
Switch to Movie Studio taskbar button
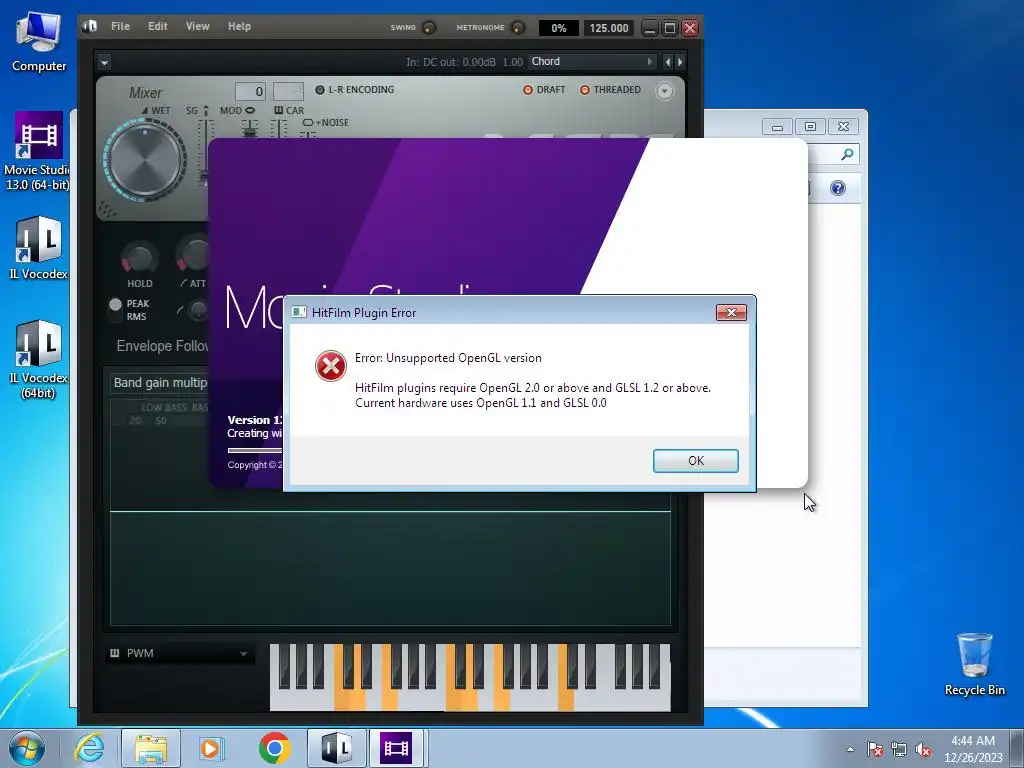click(x=397, y=748)
